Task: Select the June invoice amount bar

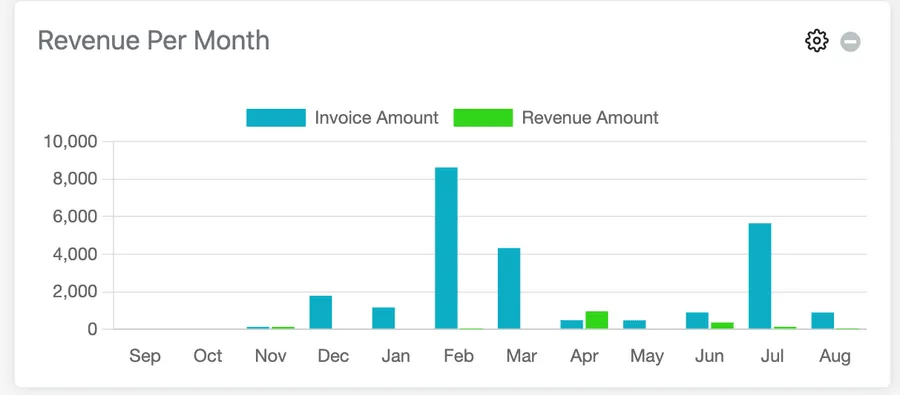Action: tap(697, 321)
